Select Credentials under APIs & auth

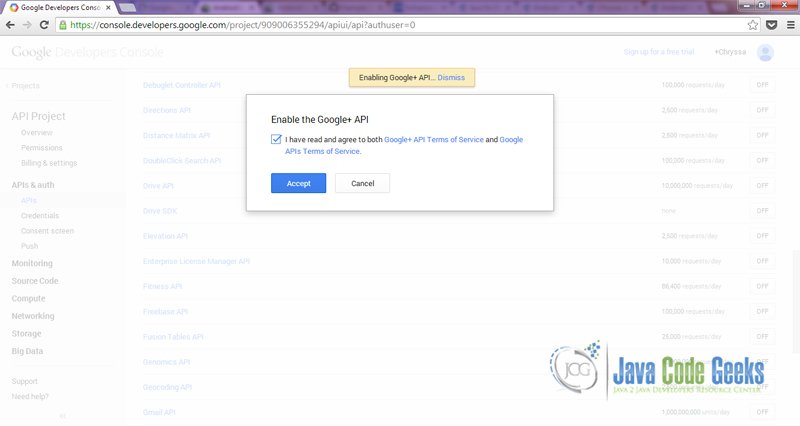click(x=40, y=216)
